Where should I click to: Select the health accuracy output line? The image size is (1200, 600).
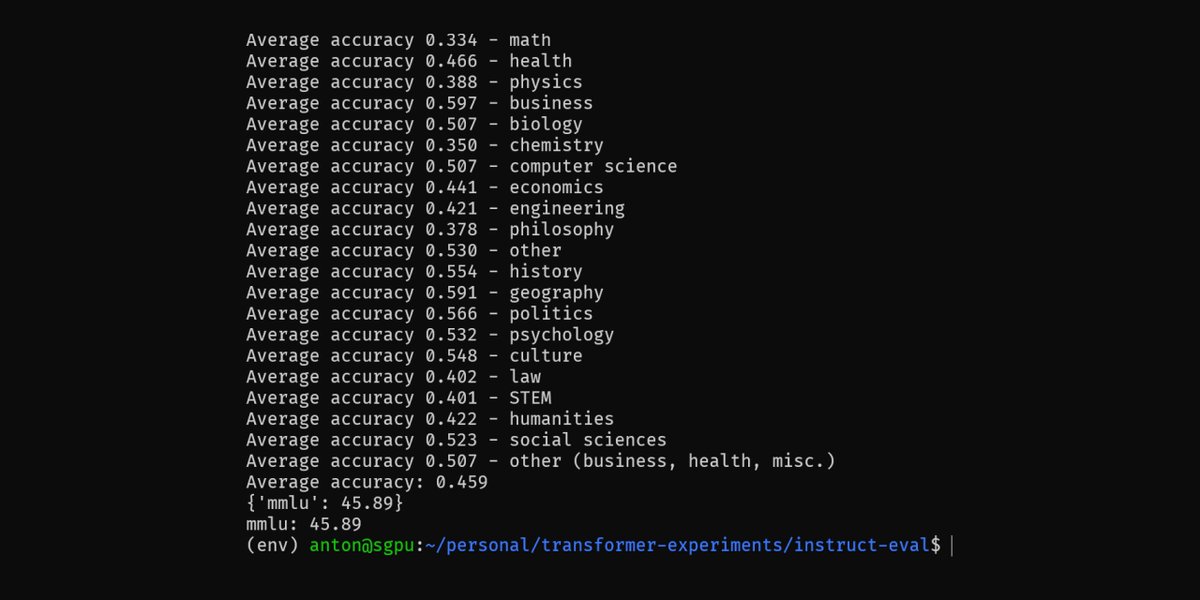[409, 61]
